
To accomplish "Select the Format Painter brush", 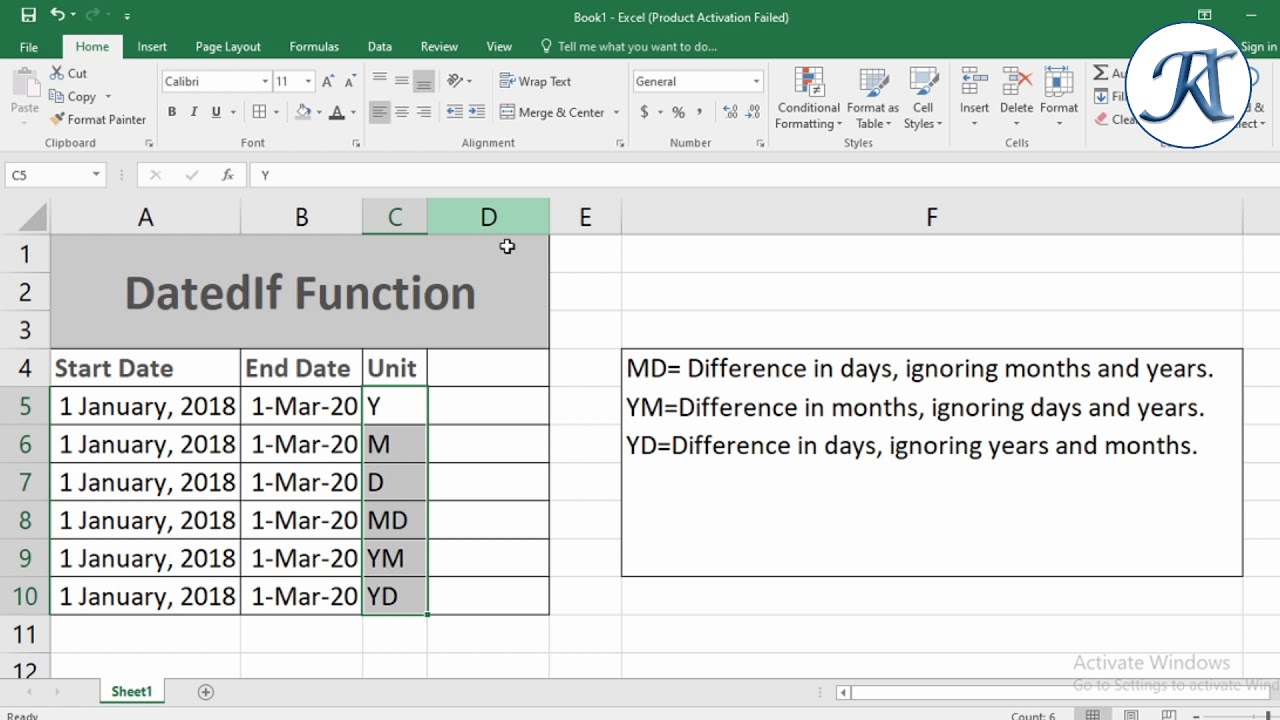I will tap(57, 119).
